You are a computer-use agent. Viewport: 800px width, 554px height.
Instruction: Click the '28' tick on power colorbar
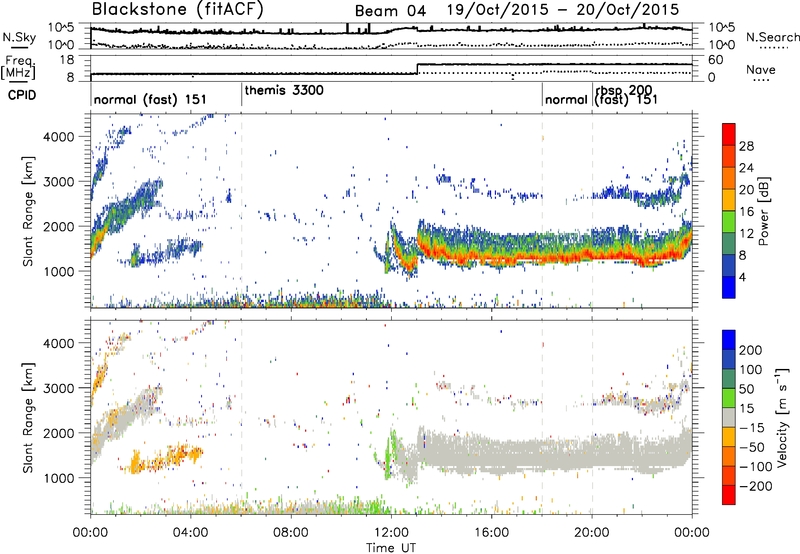coord(746,146)
